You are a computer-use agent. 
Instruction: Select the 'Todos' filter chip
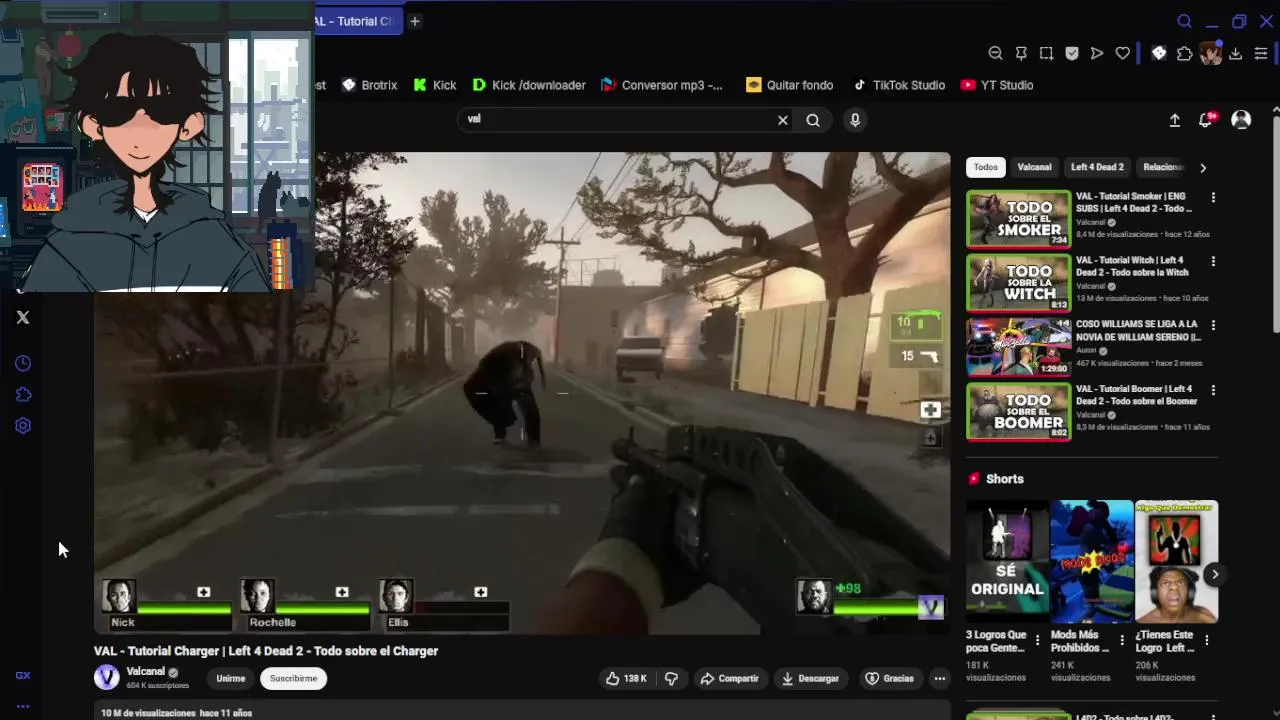tap(986, 167)
